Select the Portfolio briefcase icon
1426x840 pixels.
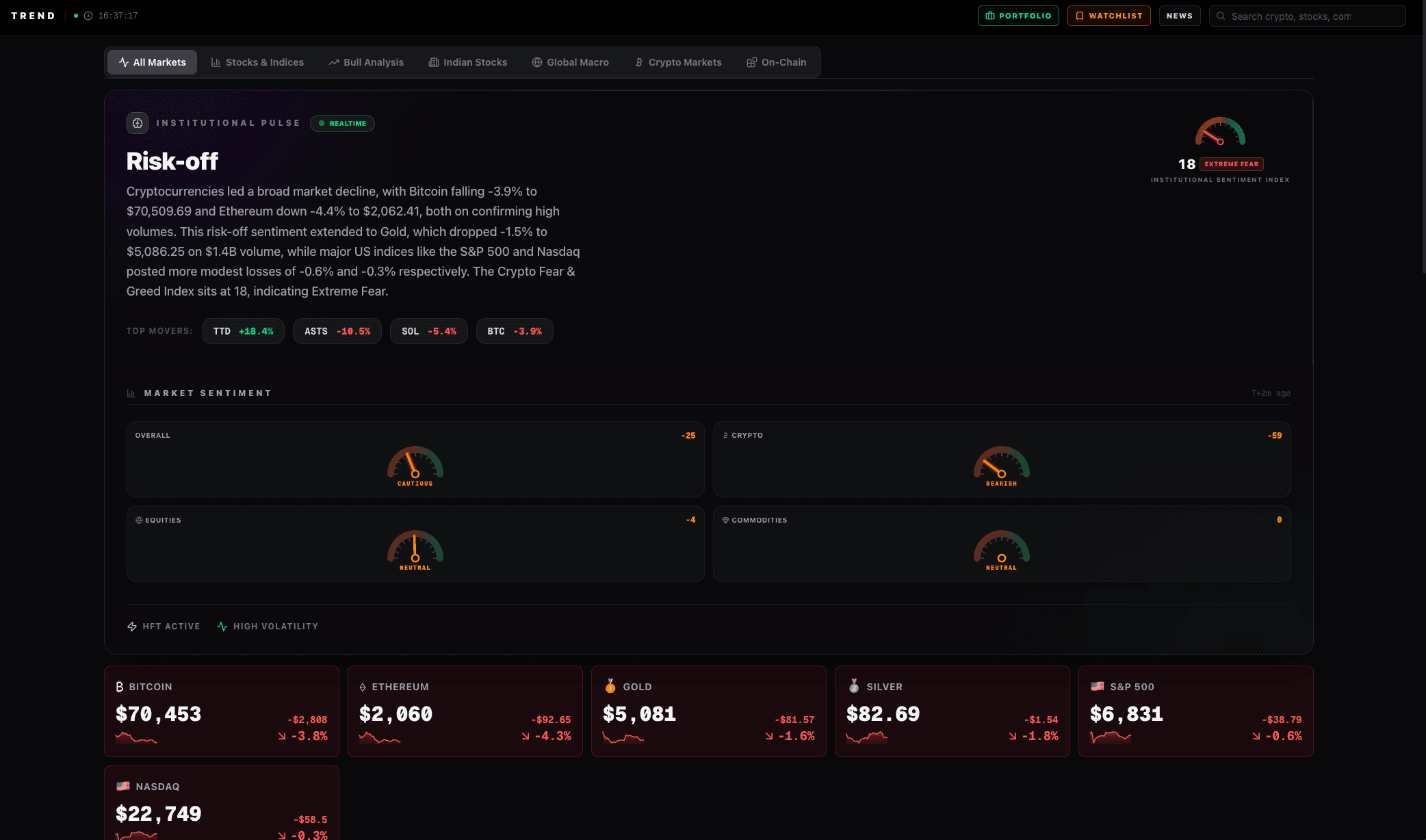(990, 15)
